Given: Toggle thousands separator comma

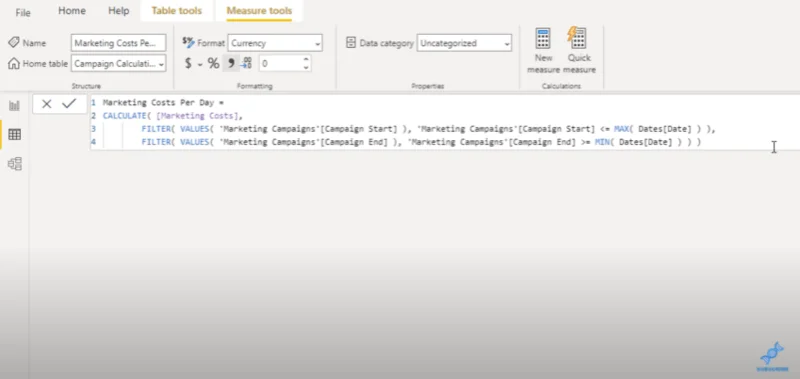Looking at the screenshot, I should coord(231,63).
